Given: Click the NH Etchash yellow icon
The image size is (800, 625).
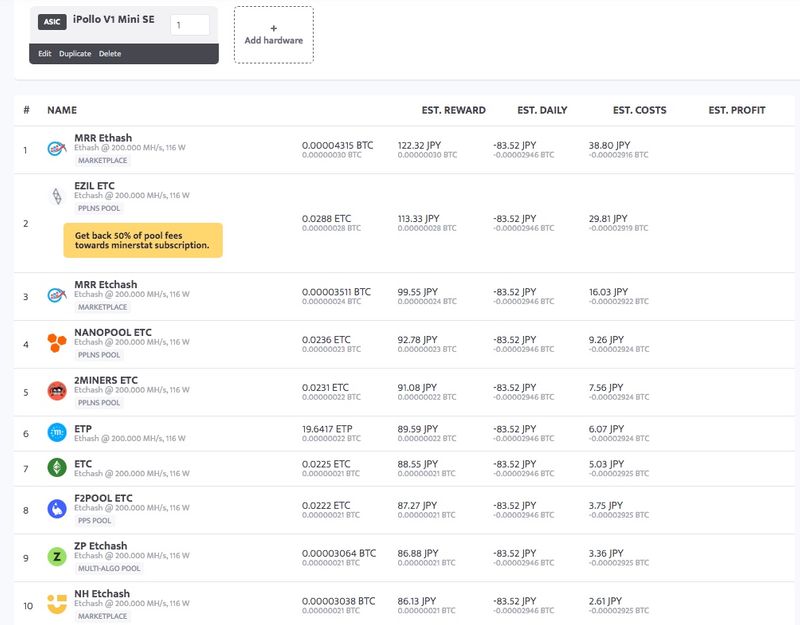Looking at the screenshot, I should (57, 604).
